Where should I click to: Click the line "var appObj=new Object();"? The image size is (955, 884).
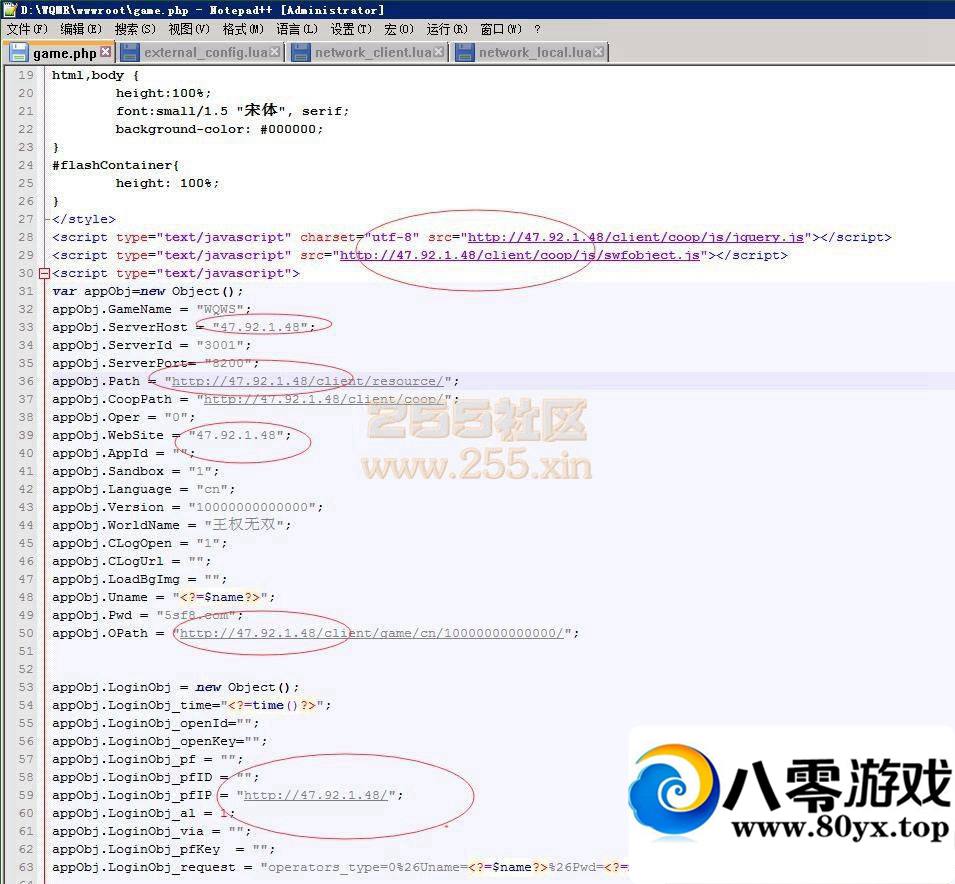pyautogui.click(x=147, y=291)
